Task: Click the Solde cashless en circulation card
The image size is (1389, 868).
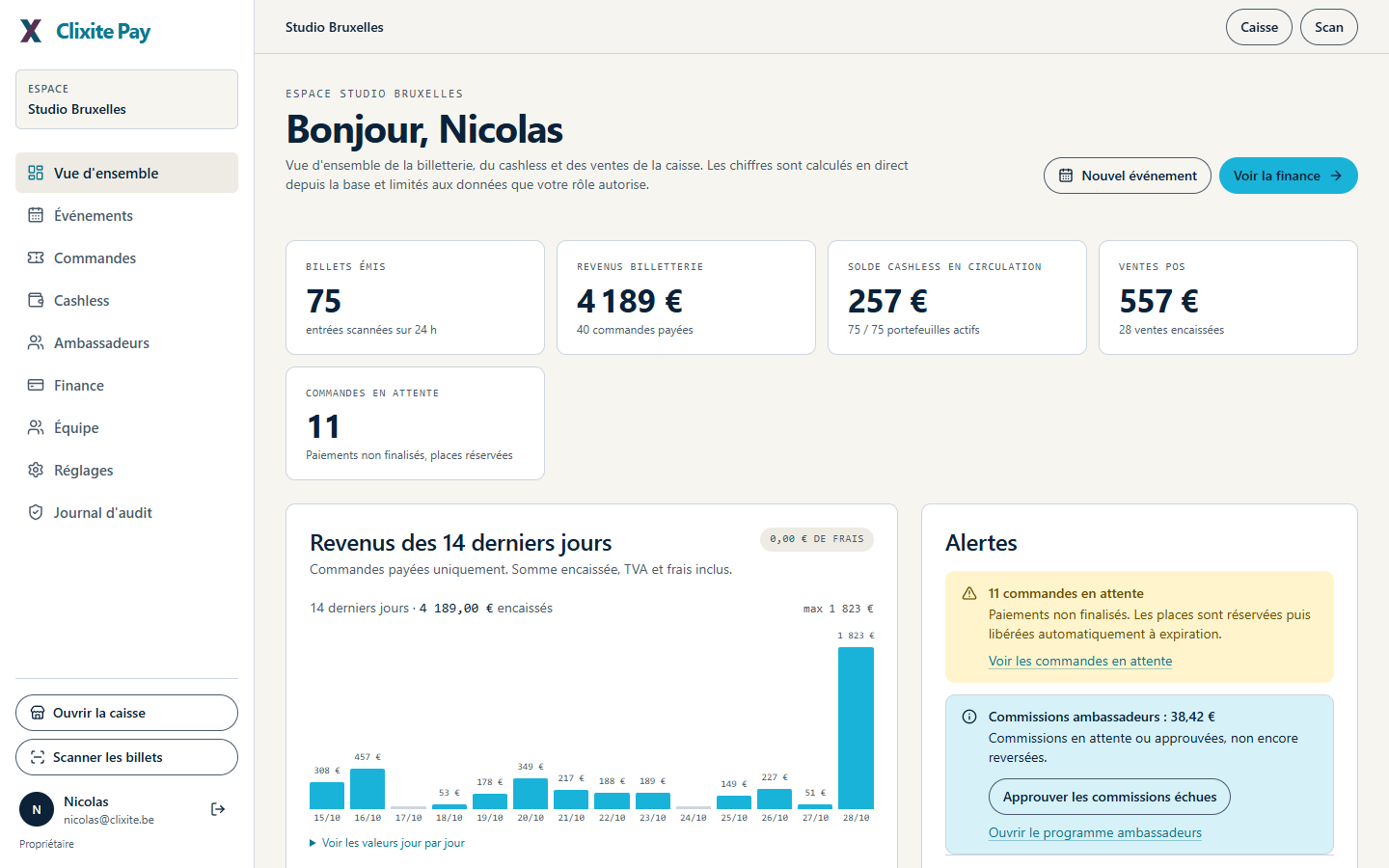Action: (x=957, y=297)
